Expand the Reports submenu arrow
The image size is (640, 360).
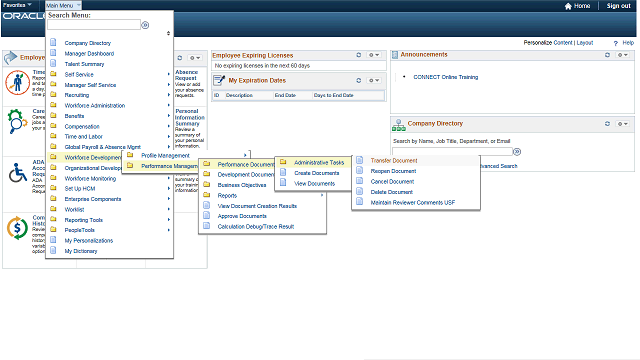(x=322, y=195)
